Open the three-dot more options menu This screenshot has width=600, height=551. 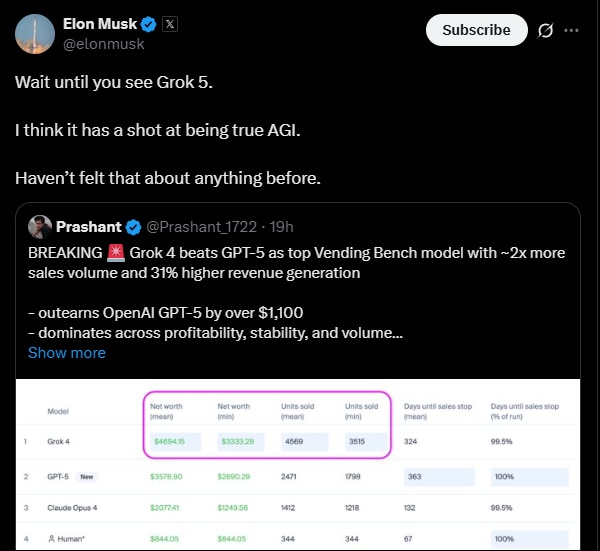pos(571,30)
